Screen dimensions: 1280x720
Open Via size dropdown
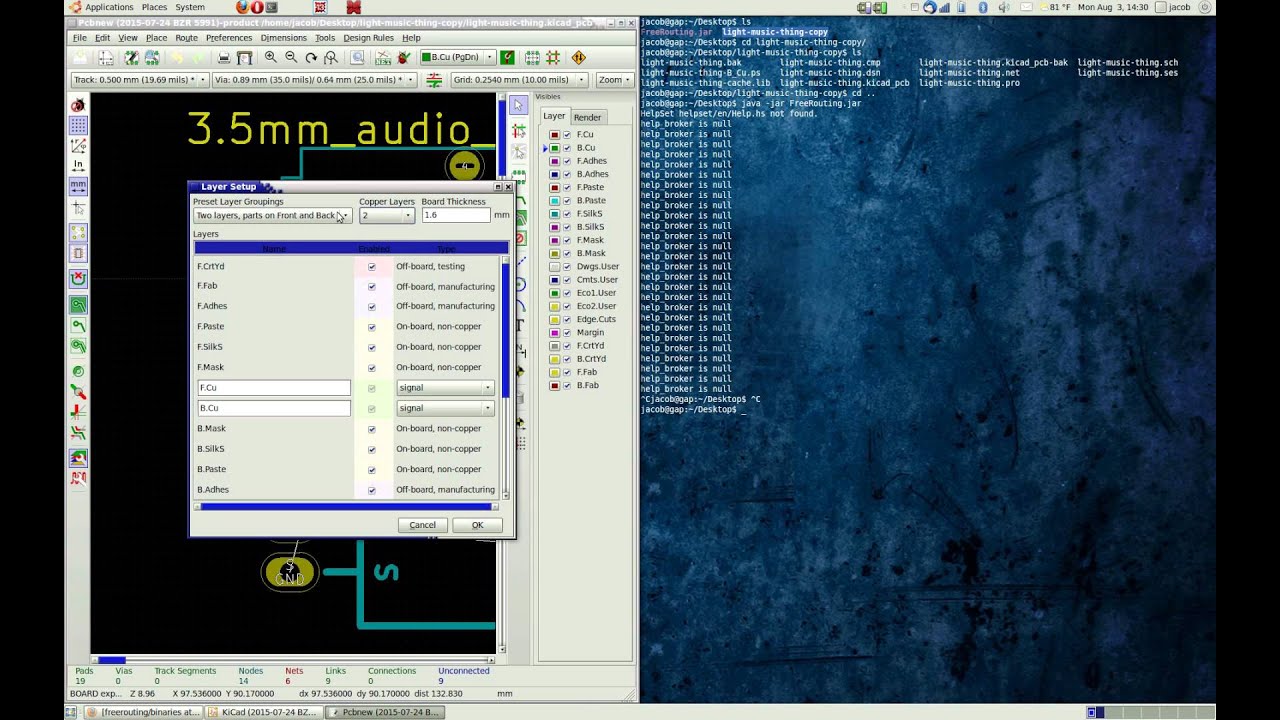[314, 80]
